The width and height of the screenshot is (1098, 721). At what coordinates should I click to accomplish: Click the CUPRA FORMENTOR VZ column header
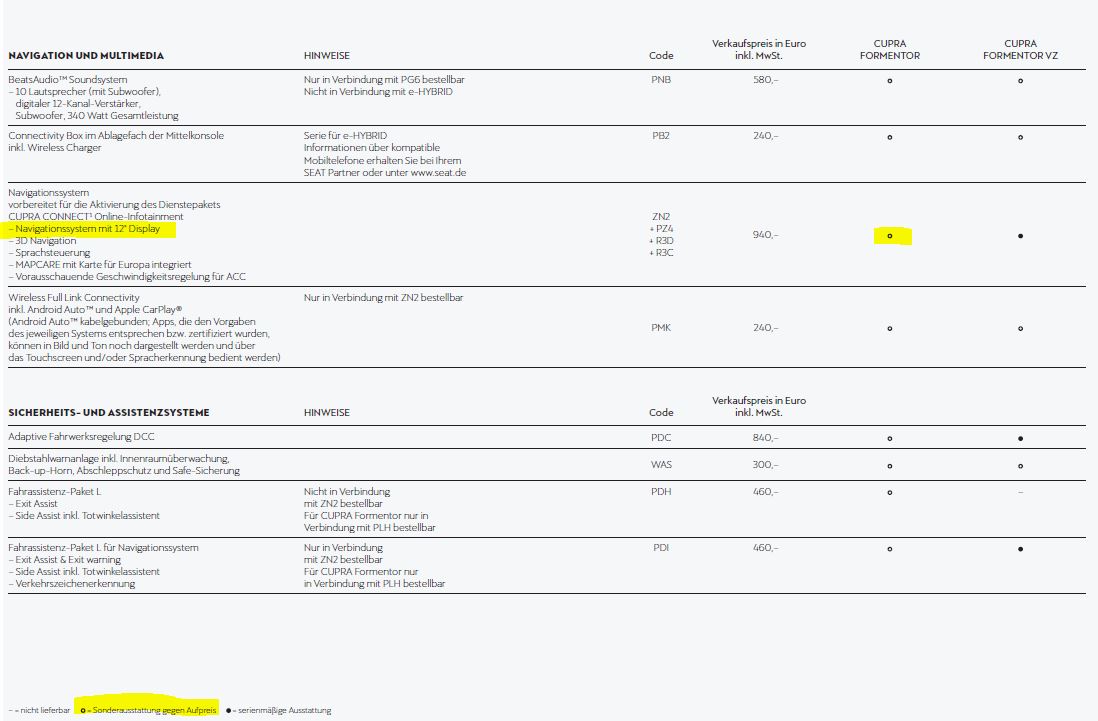click(x=1020, y=50)
